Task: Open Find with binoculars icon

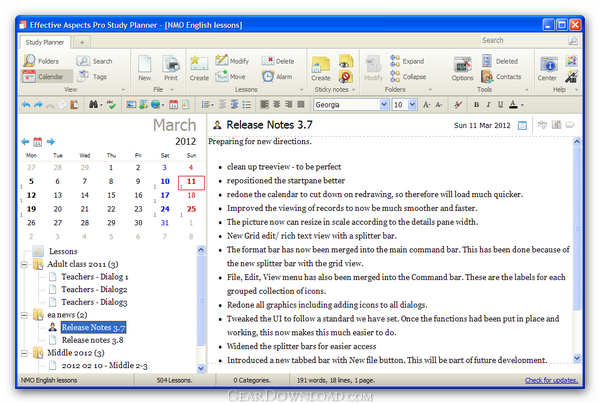Action: (x=93, y=104)
